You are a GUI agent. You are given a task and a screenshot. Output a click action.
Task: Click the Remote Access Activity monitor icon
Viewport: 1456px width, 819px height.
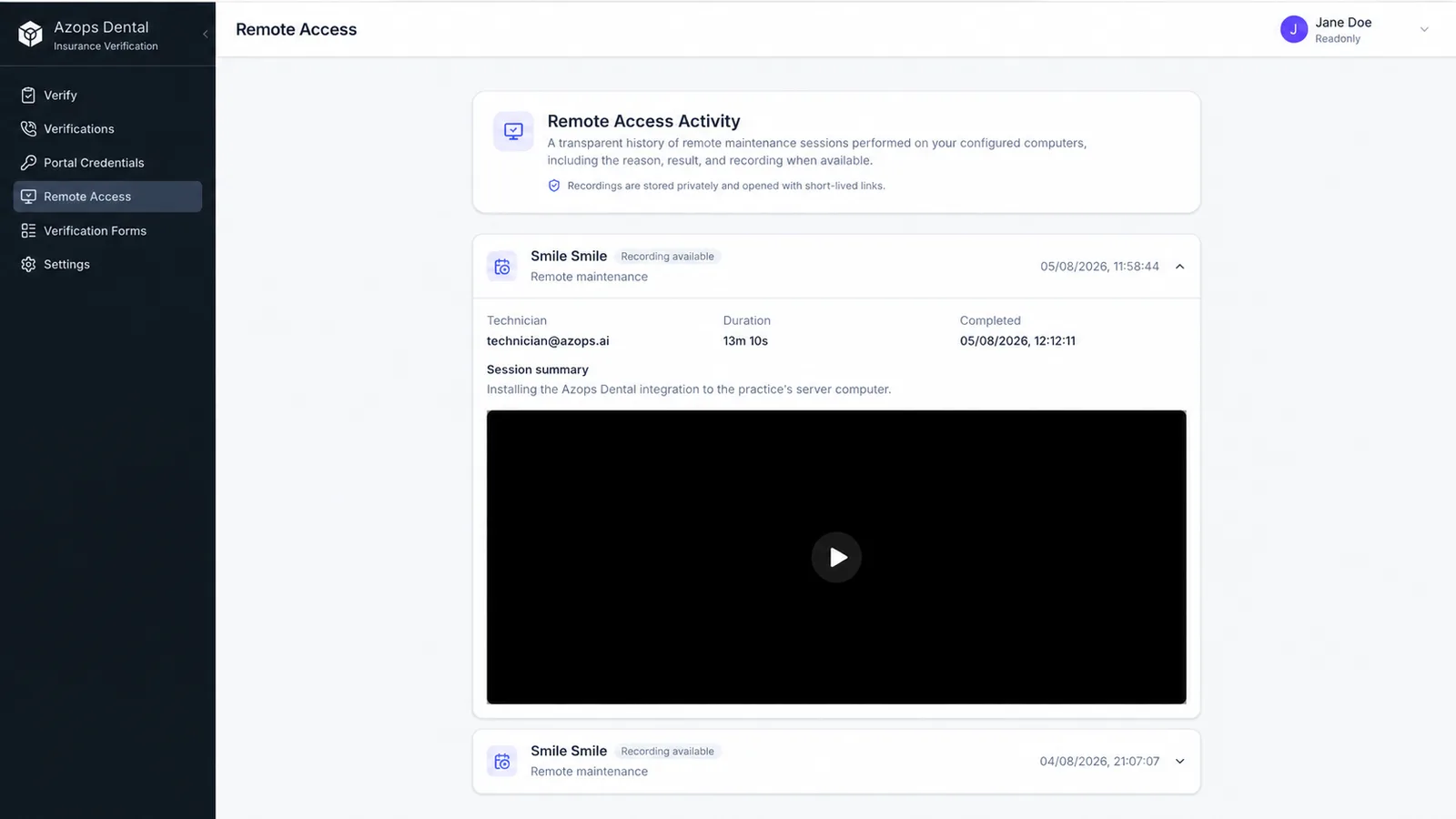tap(513, 131)
